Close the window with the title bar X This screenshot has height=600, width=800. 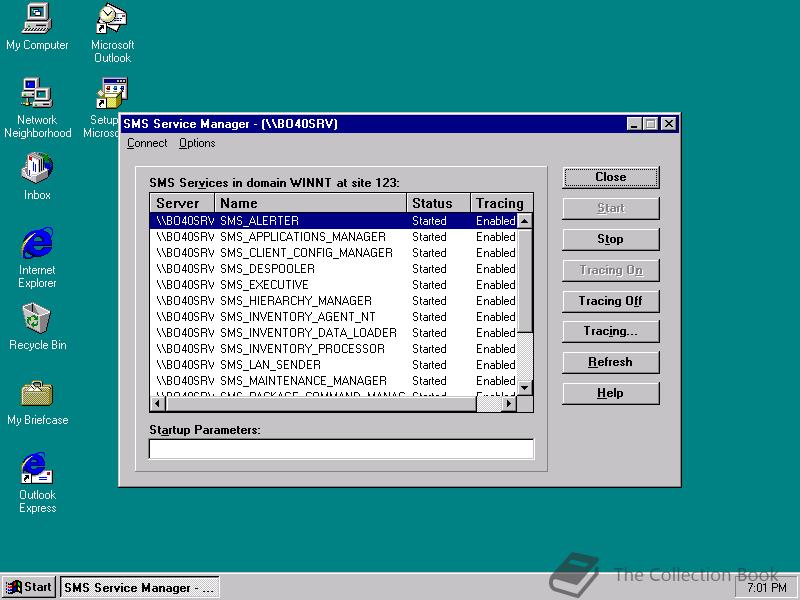click(669, 124)
